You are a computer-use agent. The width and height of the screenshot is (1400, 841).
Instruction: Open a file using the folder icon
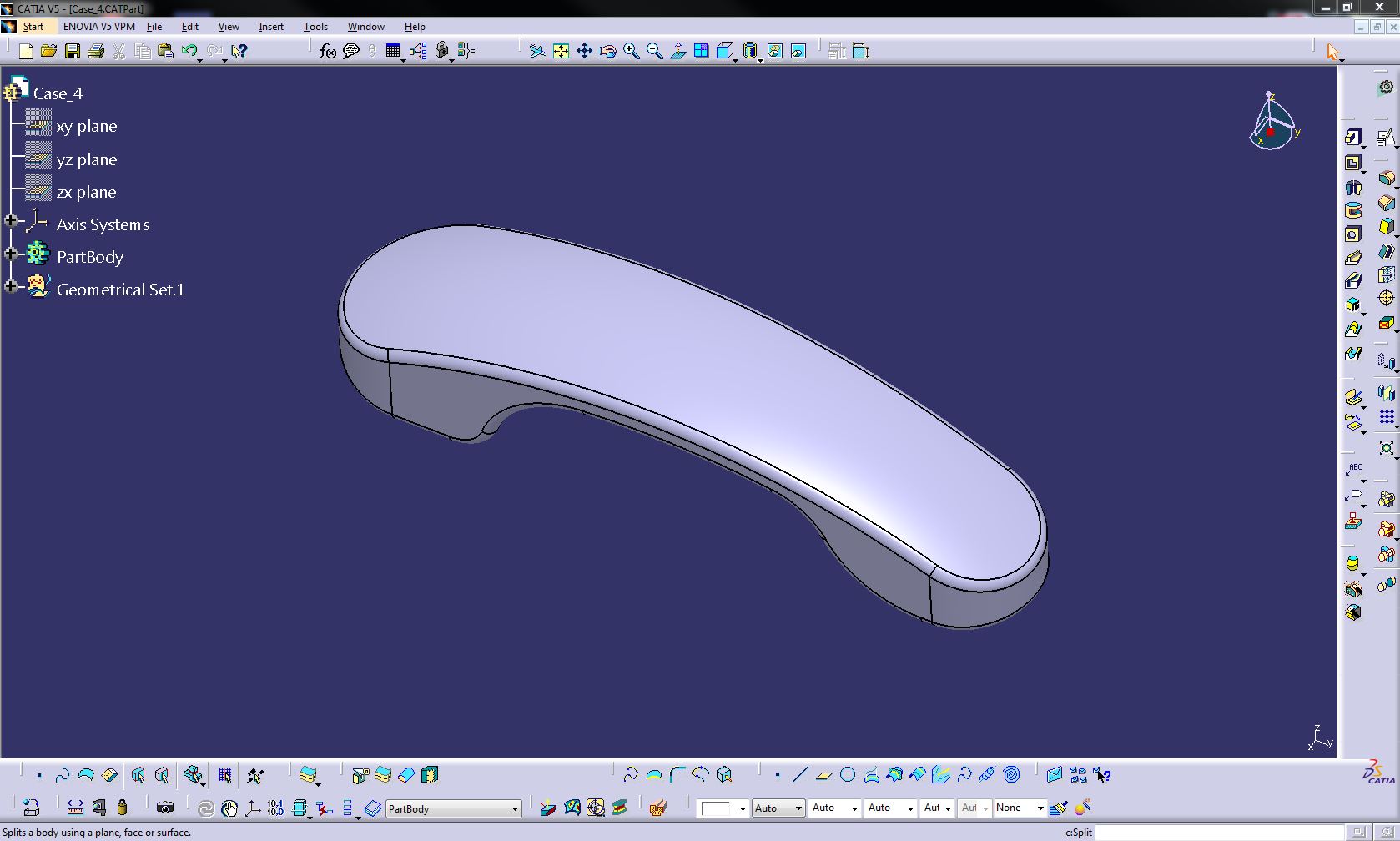[x=49, y=52]
